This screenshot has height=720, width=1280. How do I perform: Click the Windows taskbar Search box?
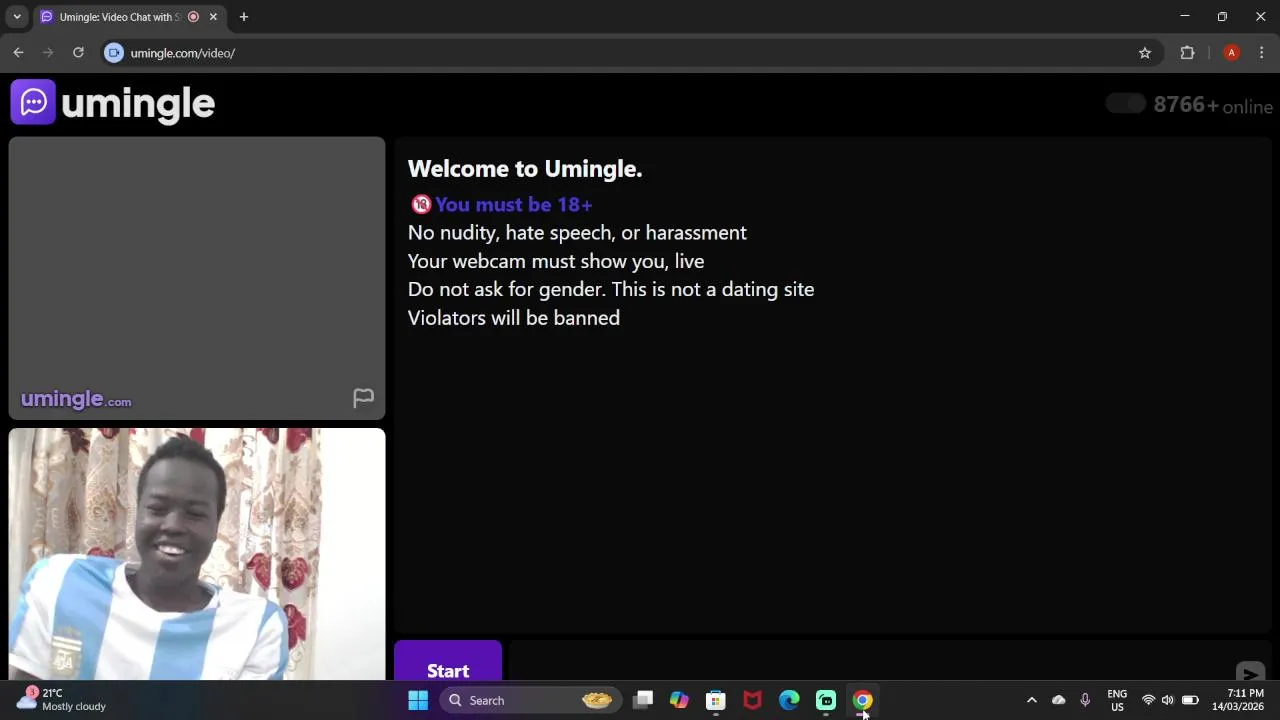528,700
